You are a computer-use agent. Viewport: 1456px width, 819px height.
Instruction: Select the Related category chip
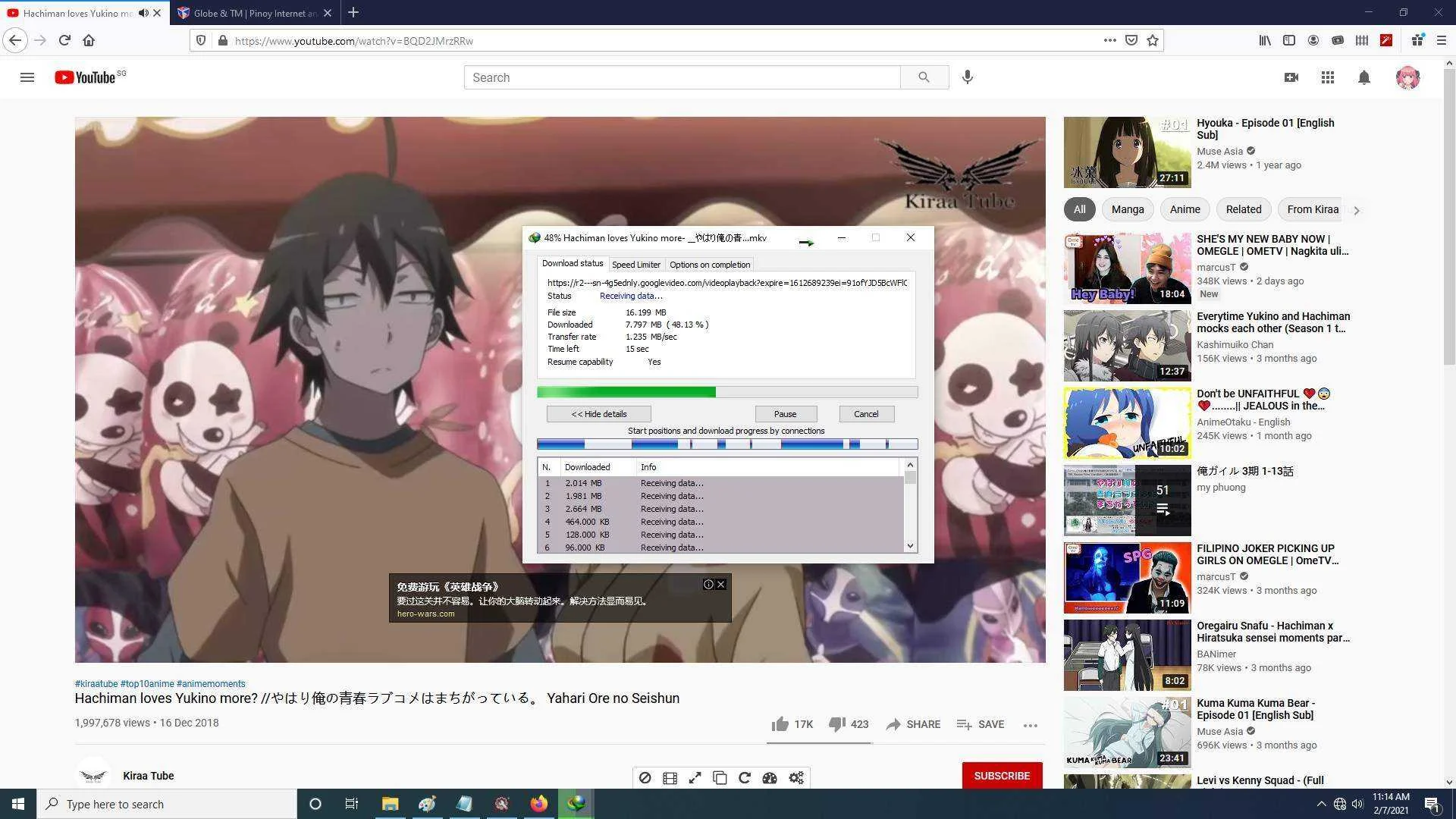[1244, 209]
